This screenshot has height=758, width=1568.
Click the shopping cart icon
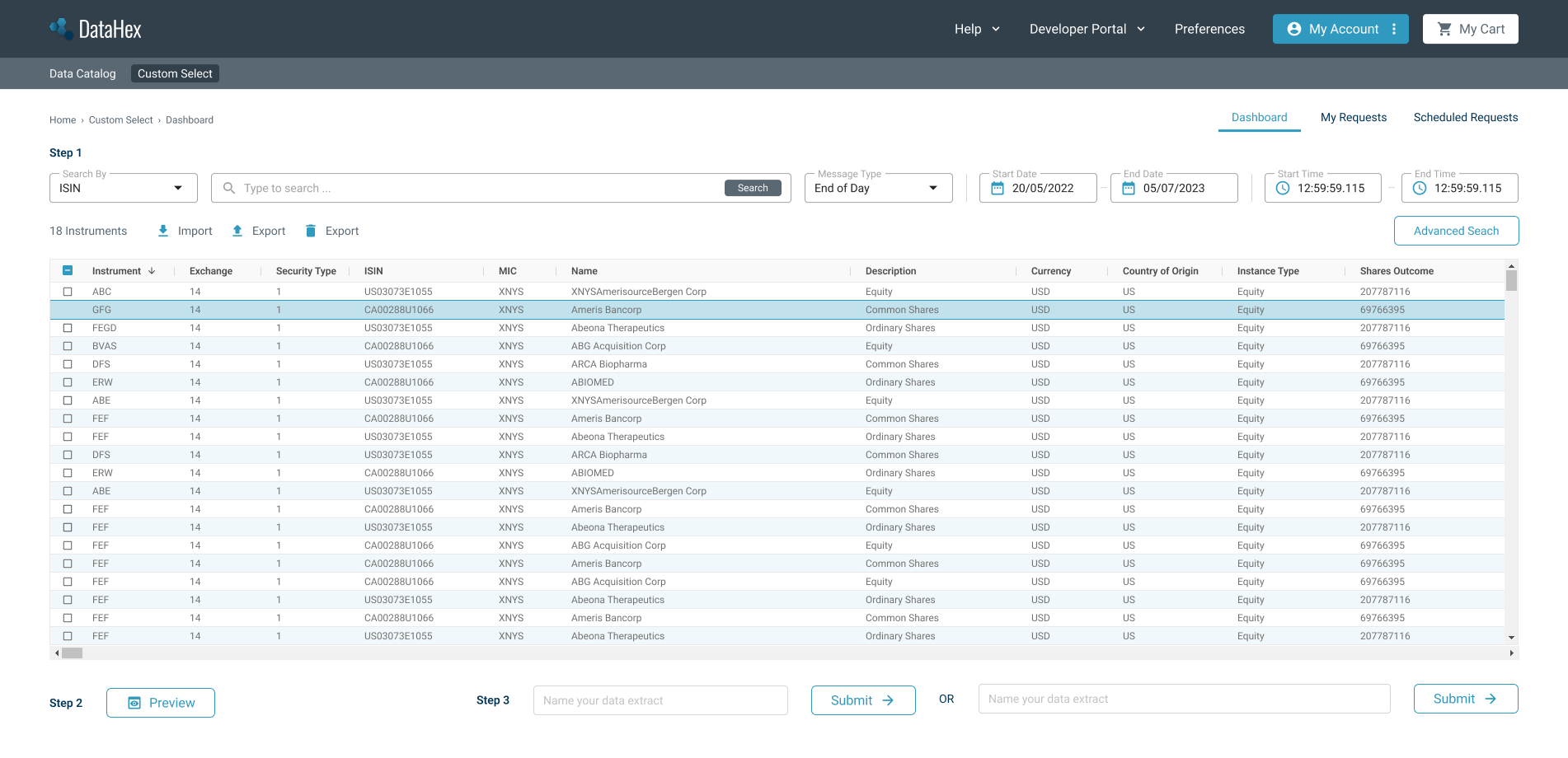[1444, 29]
